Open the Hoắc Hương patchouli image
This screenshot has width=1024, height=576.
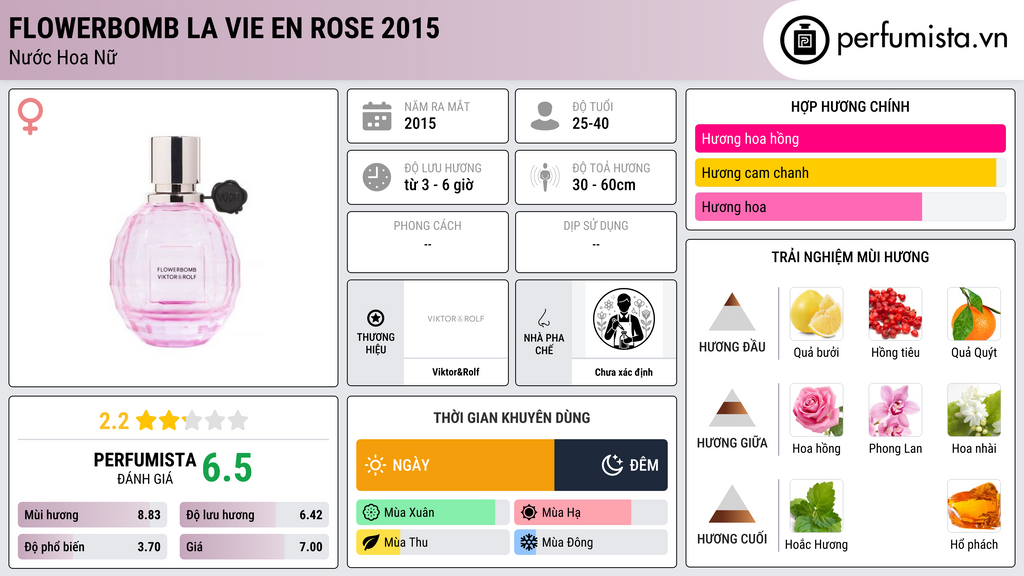pyautogui.click(x=816, y=506)
